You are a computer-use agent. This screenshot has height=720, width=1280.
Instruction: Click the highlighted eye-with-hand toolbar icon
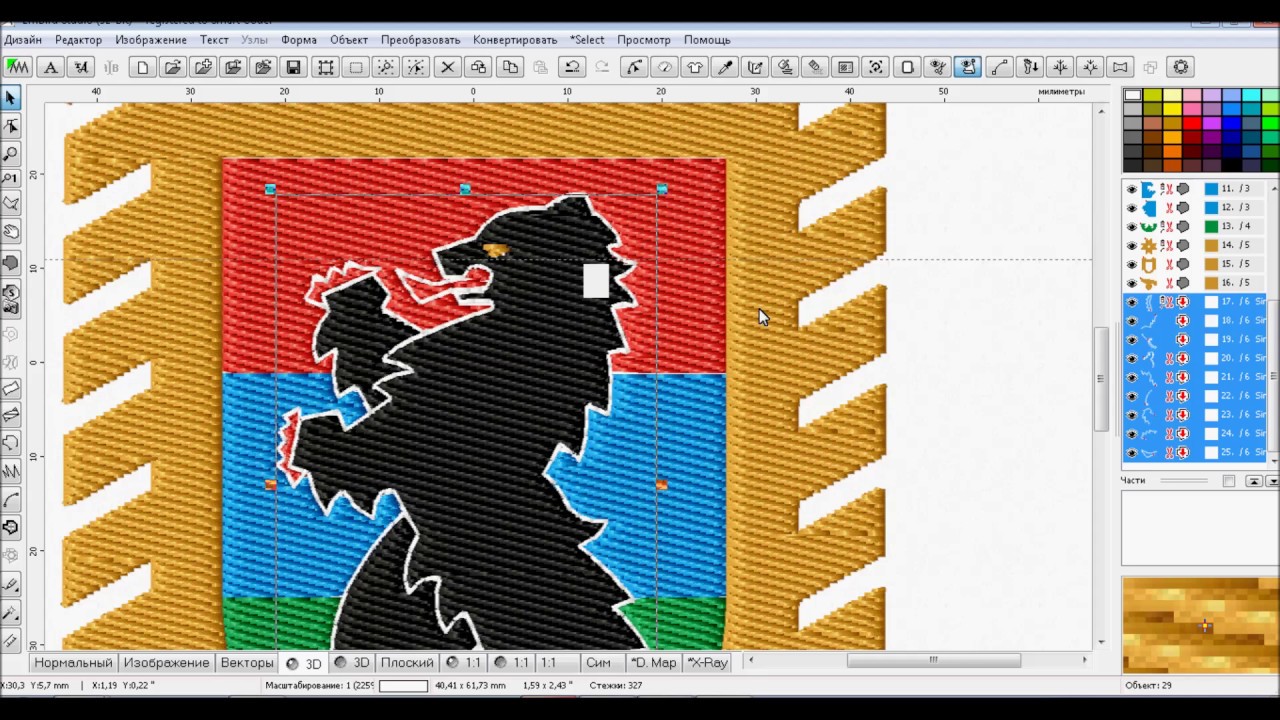coord(968,67)
